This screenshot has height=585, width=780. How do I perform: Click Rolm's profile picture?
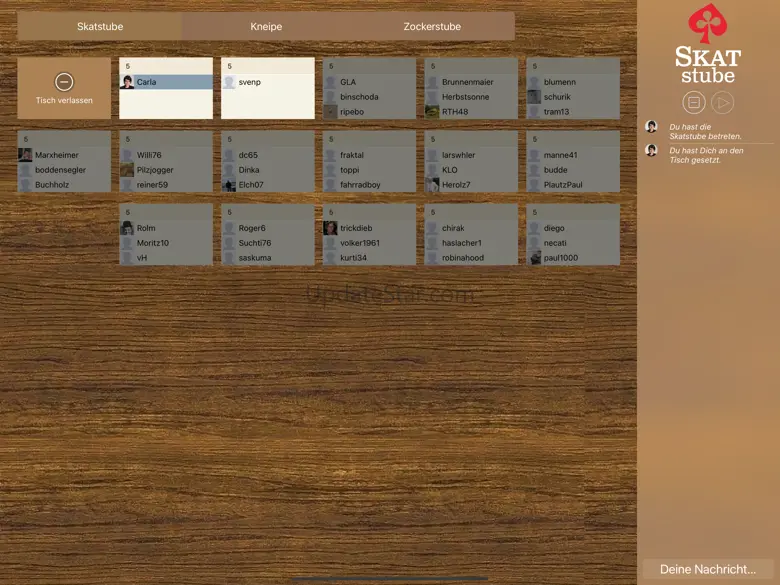(127, 228)
